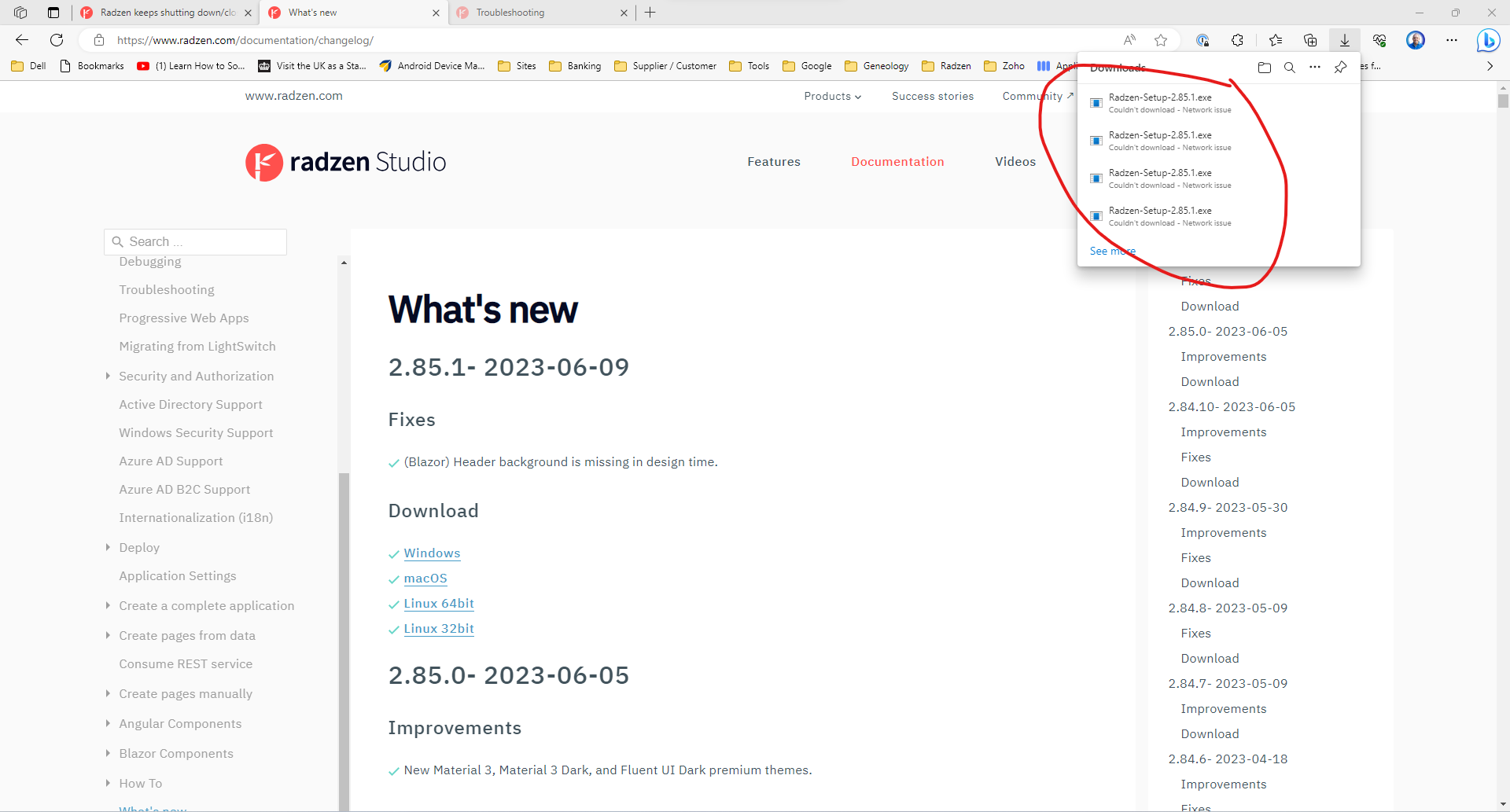
Task: Click the address bar URL
Action: coord(245,40)
